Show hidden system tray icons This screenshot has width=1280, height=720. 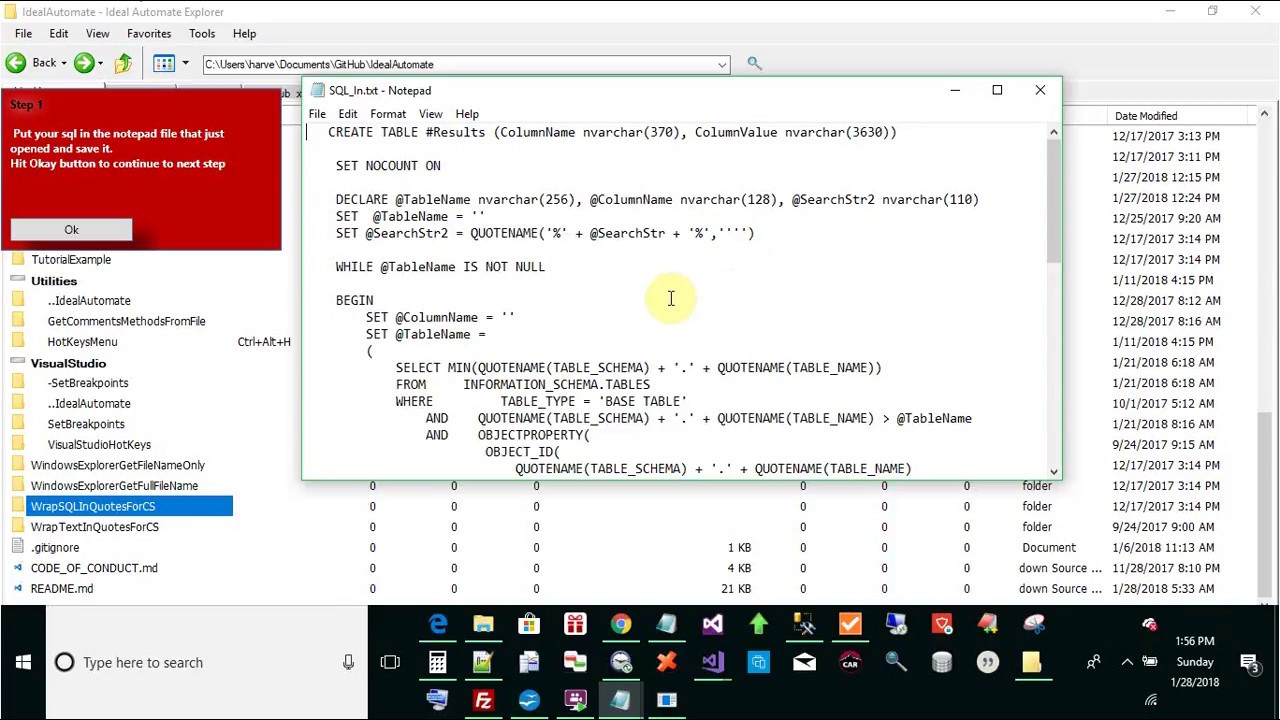1127,662
